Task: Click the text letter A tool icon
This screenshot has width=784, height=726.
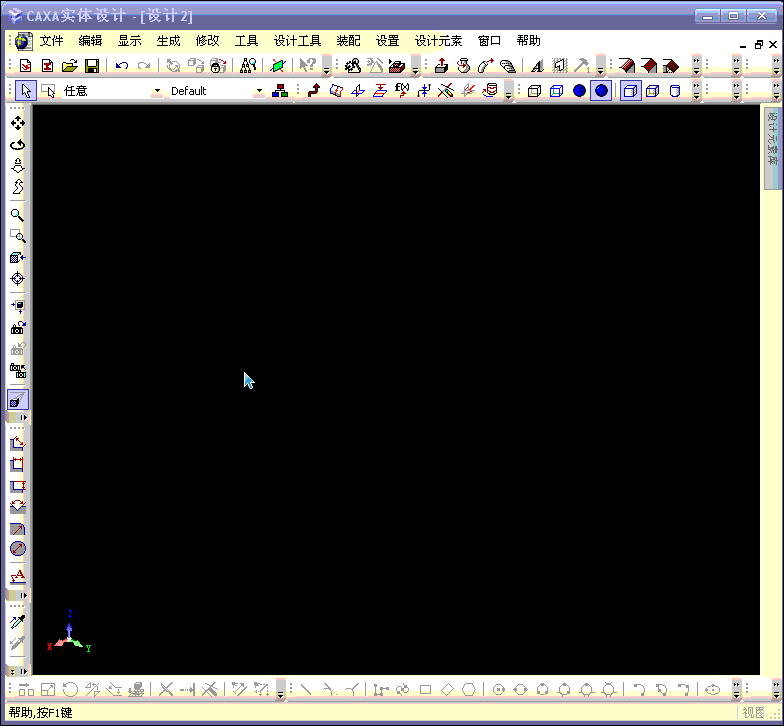Action: [537, 66]
